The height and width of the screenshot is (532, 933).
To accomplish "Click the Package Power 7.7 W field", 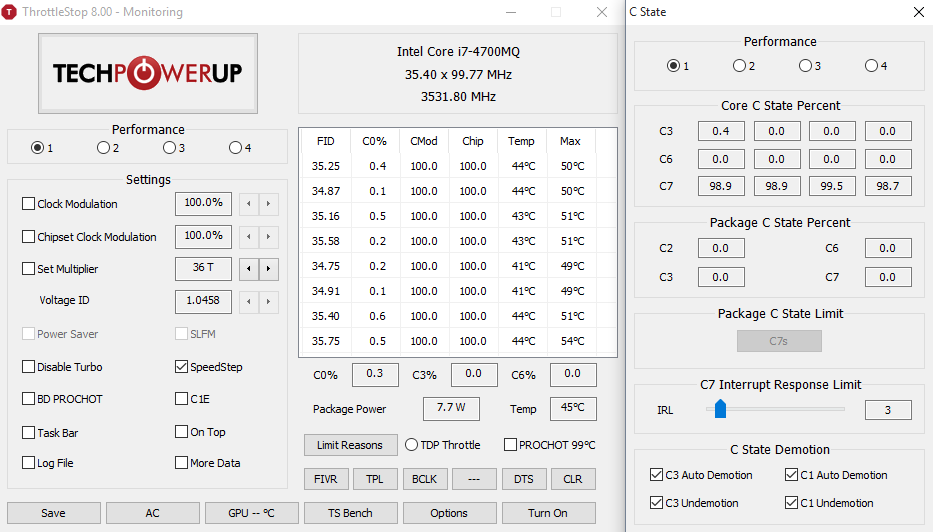I will coord(451,408).
